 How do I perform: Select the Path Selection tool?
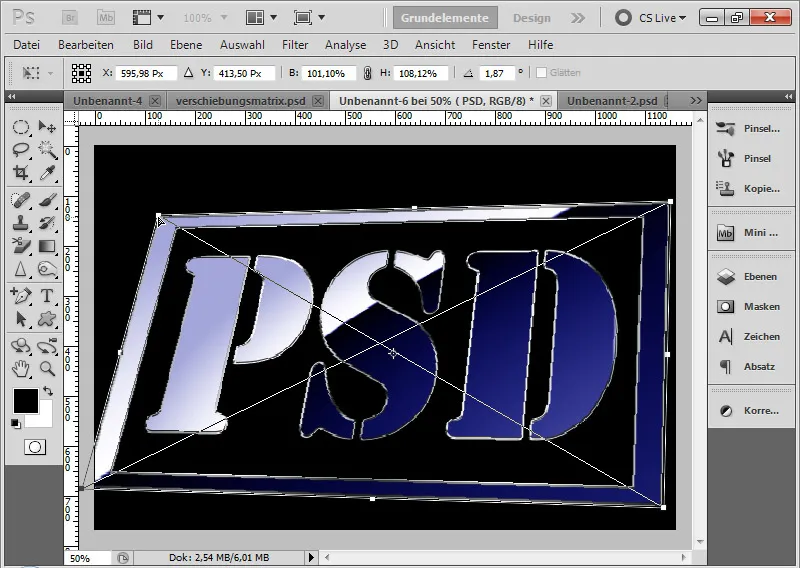pos(20,319)
